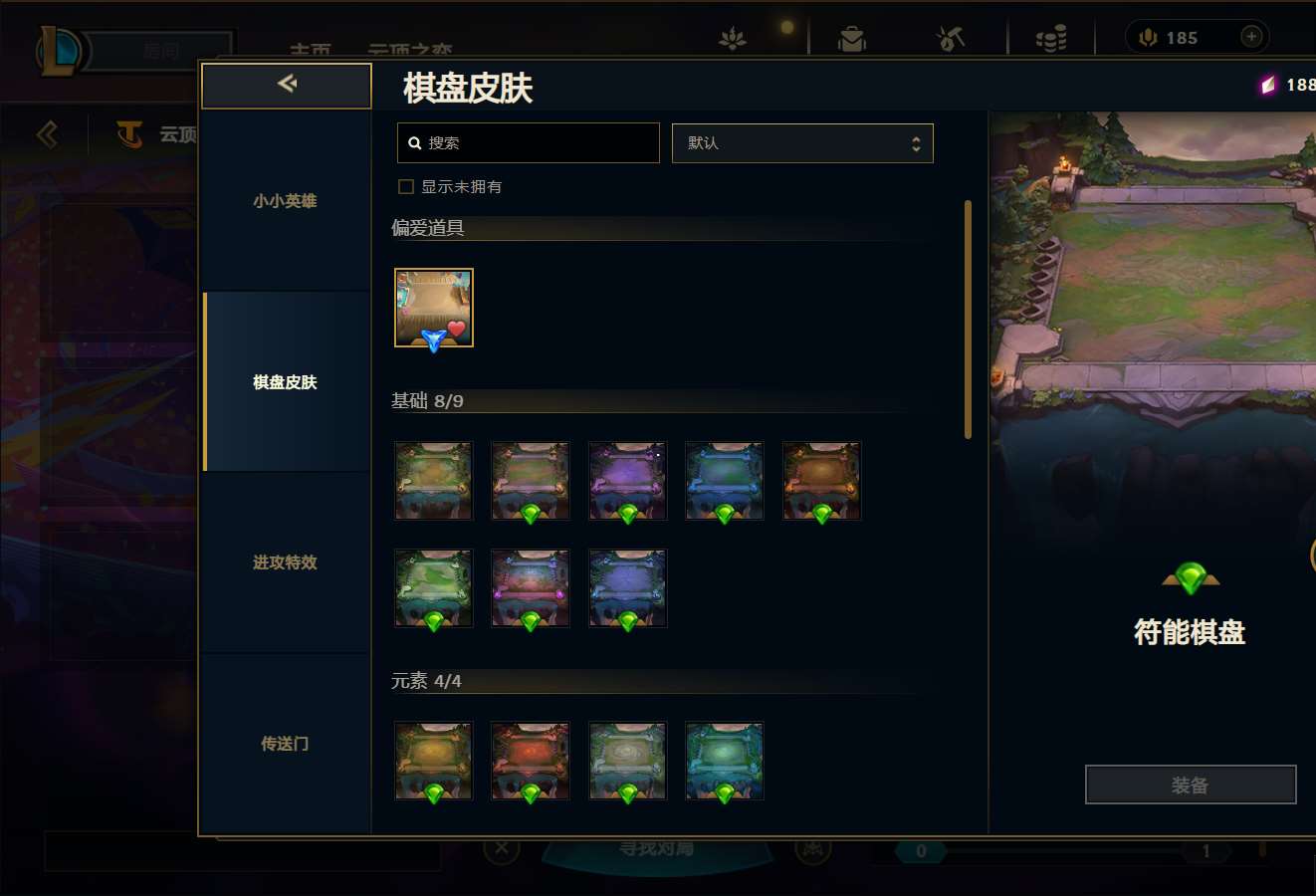The width and height of the screenshot is (1316, 896).
Task: Click the League of Legends logo icon
Action: click(x=59, y=51)
